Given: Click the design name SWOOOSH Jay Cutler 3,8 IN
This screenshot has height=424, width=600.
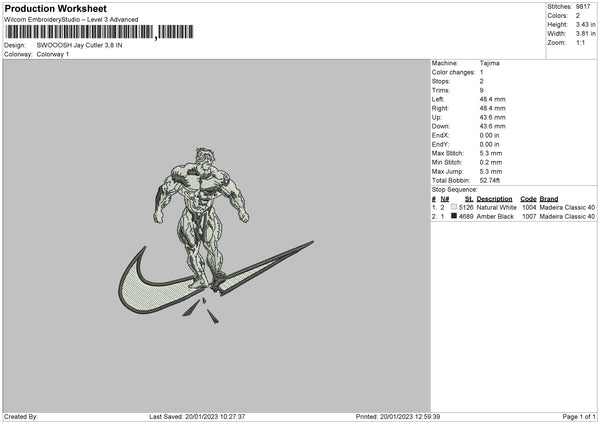Looking at the screenshot, I should (80, 45).
